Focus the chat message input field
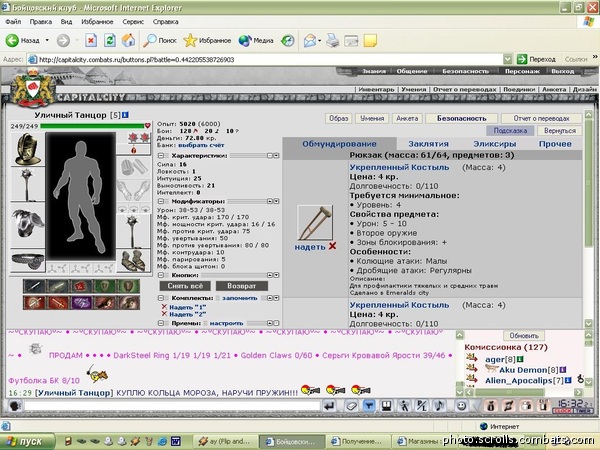The image size is (600, 450). click(x=172, y=406)
